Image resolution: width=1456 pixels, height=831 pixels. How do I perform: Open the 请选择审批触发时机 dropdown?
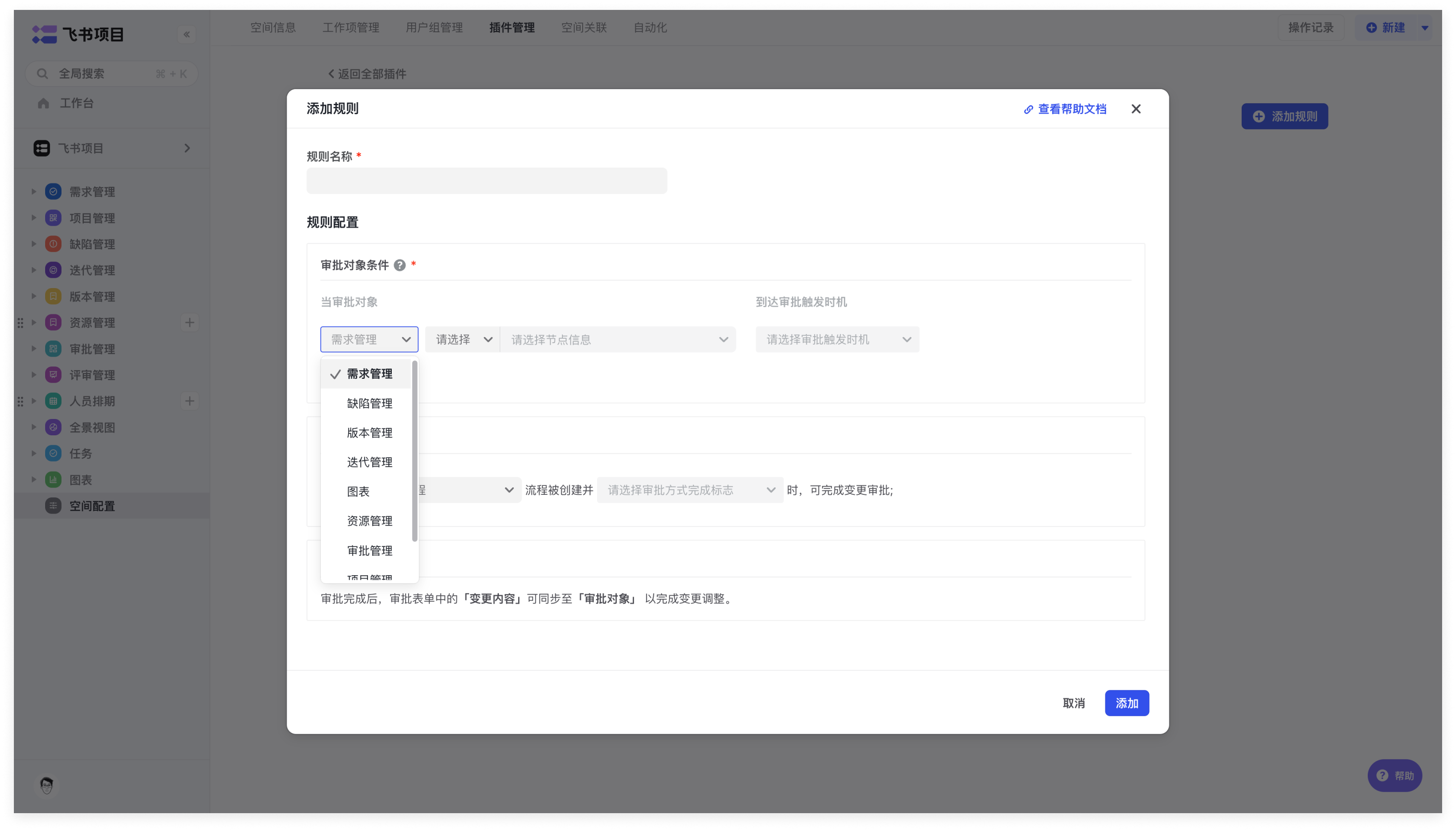pos(837,340)
